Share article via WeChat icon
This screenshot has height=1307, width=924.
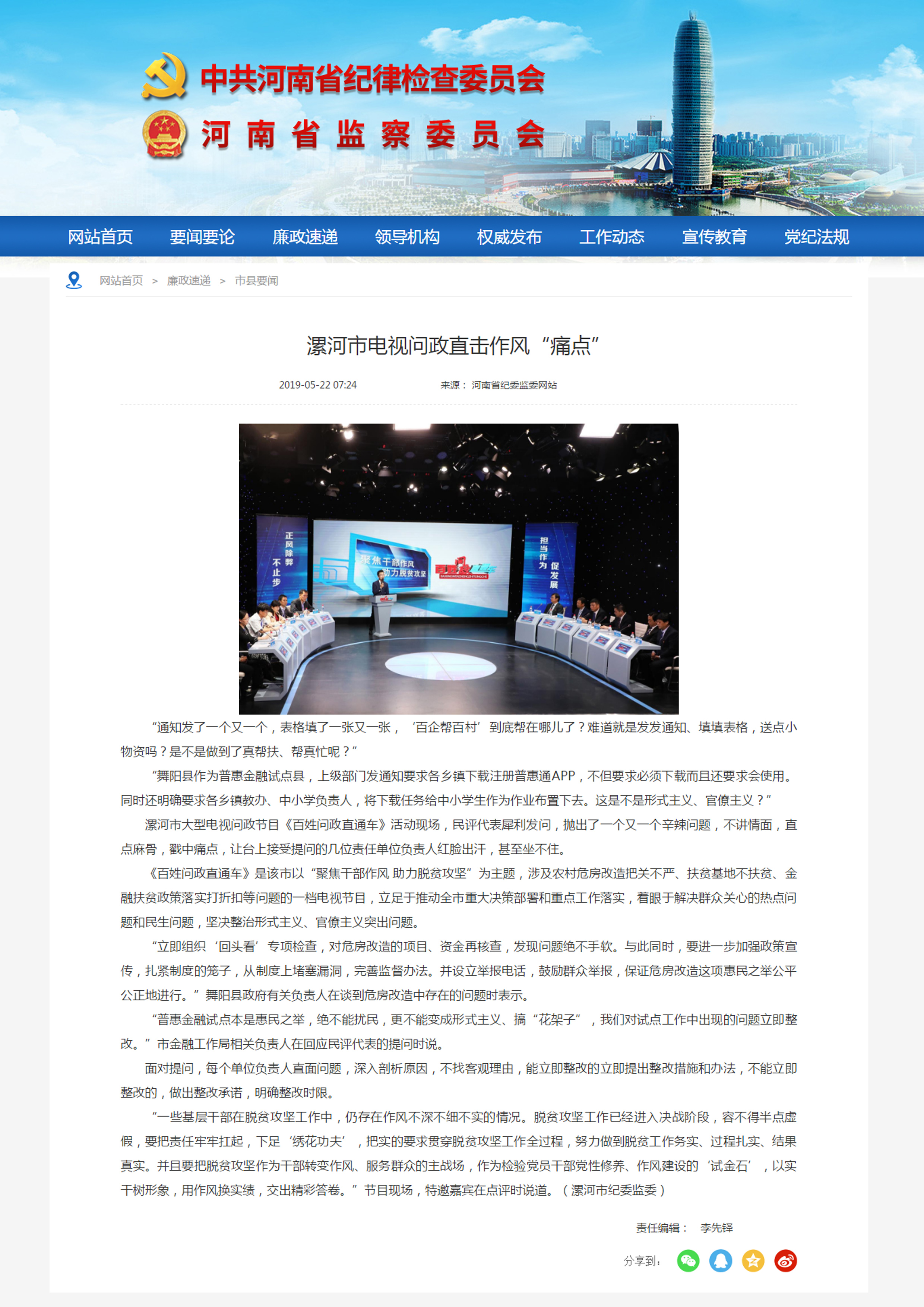click(x=688, y=1260)
